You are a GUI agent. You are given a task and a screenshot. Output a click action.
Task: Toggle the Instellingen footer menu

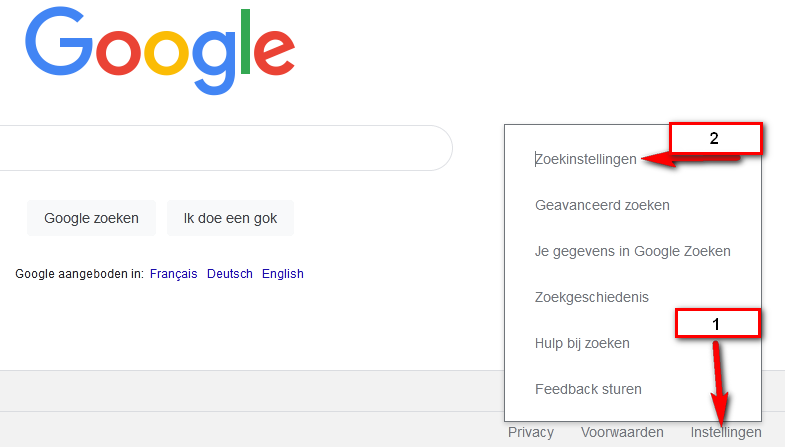coord(726,432)
